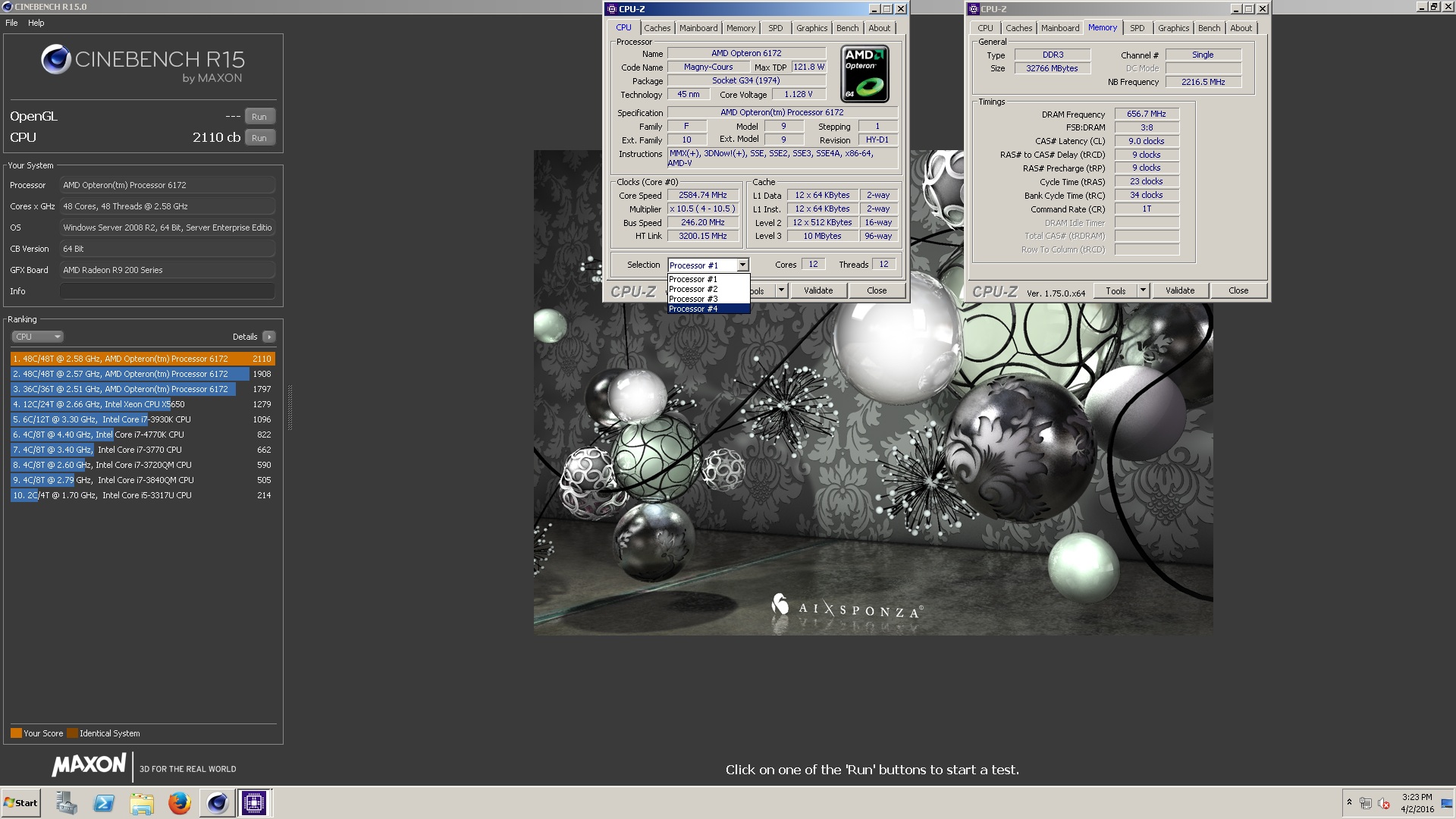Open Memory tab in left CPU-Z window

tap(741, 28)
